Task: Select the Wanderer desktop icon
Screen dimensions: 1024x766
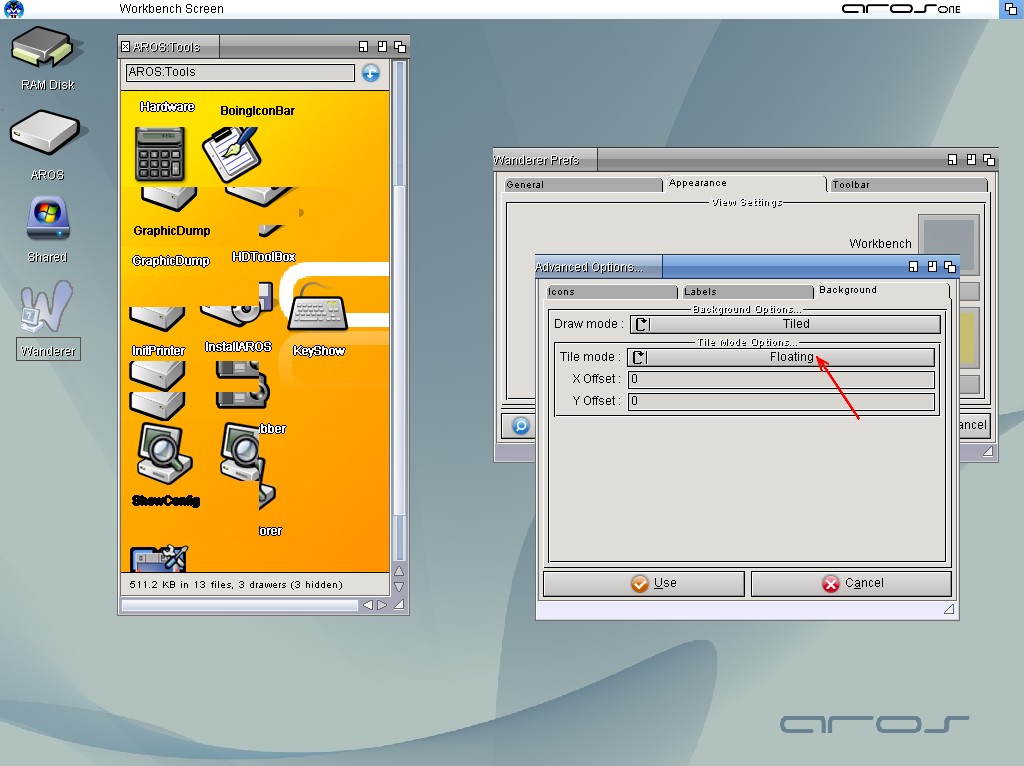Action: coord(46,308)
